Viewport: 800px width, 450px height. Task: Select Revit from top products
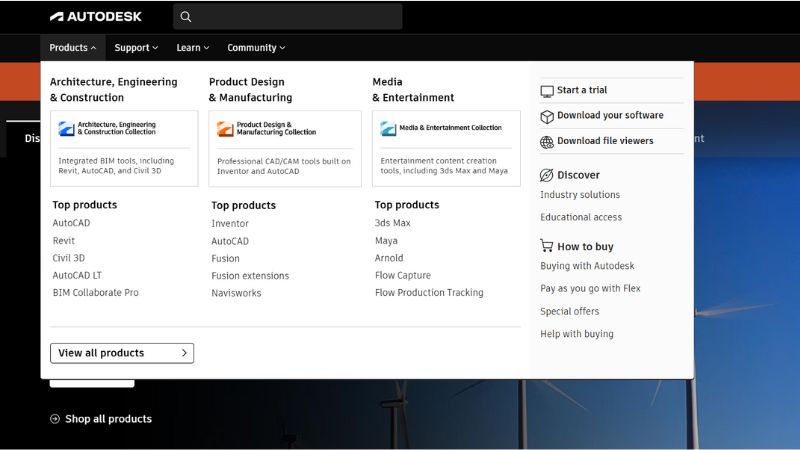click(64, 241)
